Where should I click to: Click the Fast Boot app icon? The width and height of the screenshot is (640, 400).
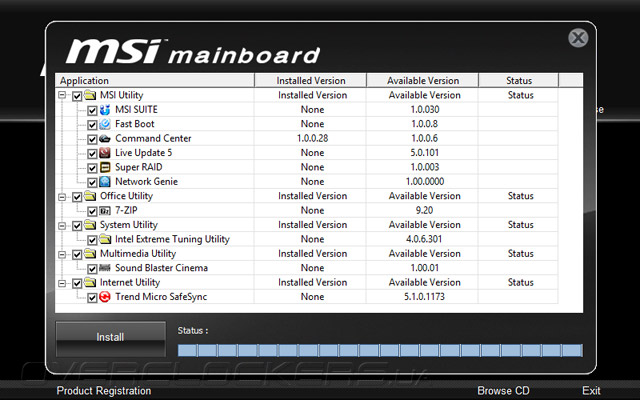tap(105, 124)
